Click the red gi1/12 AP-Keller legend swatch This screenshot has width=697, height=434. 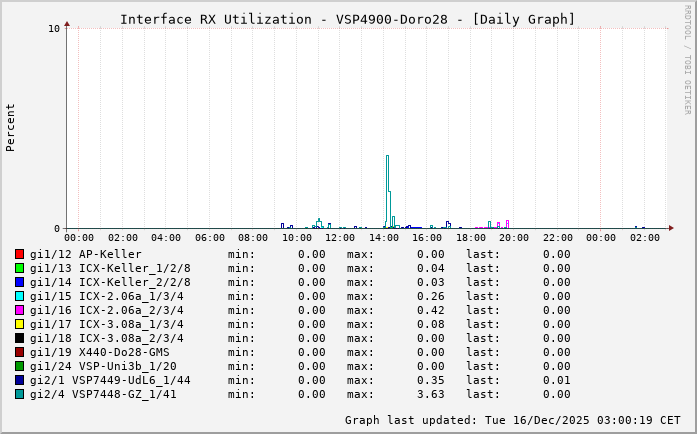19,254
